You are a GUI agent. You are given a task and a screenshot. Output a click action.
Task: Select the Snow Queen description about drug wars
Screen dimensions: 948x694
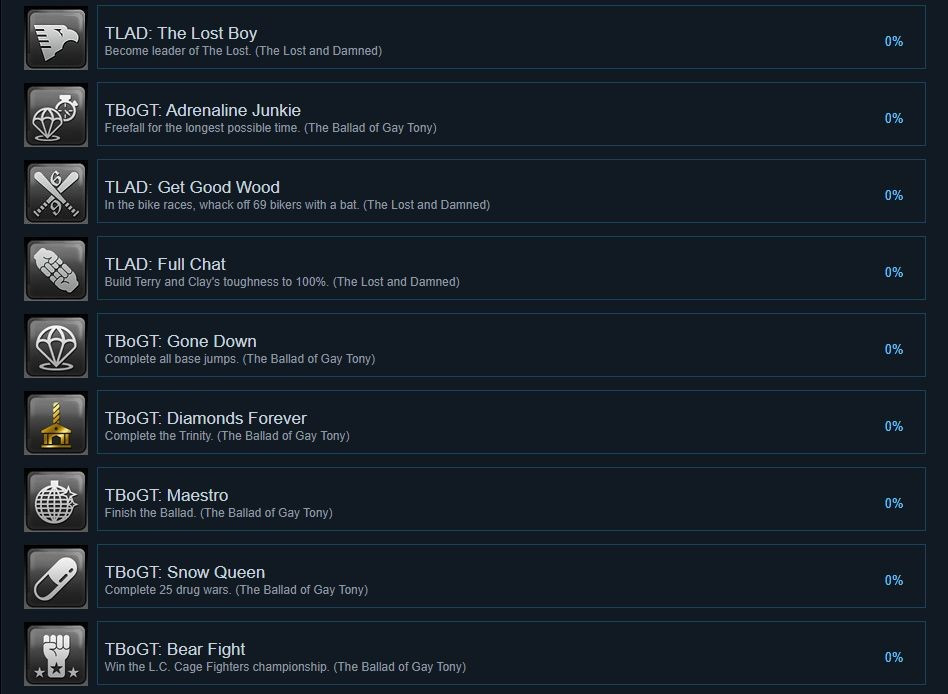pos(236,589)
